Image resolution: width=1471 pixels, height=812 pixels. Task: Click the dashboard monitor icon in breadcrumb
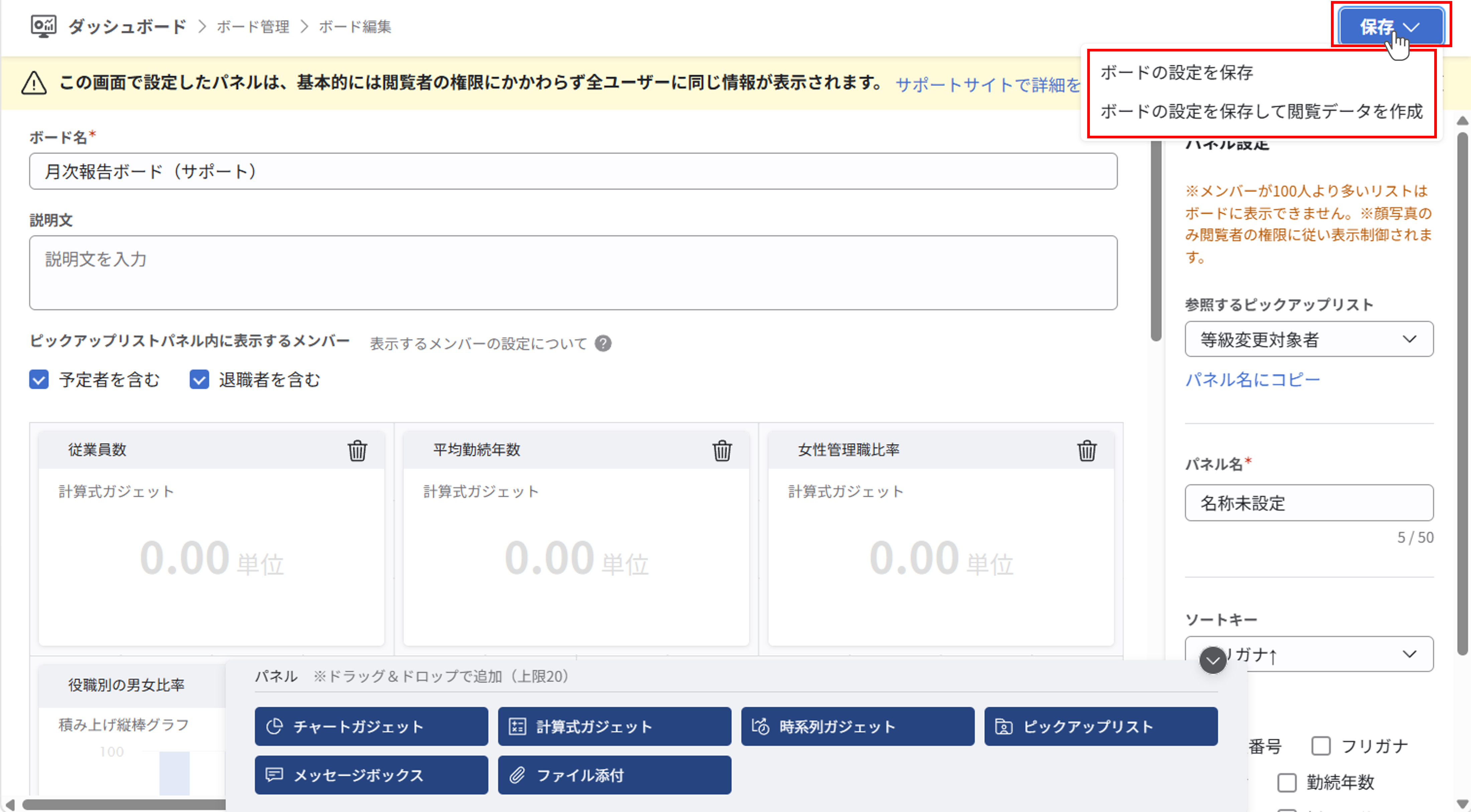click(x=43, y=27)
